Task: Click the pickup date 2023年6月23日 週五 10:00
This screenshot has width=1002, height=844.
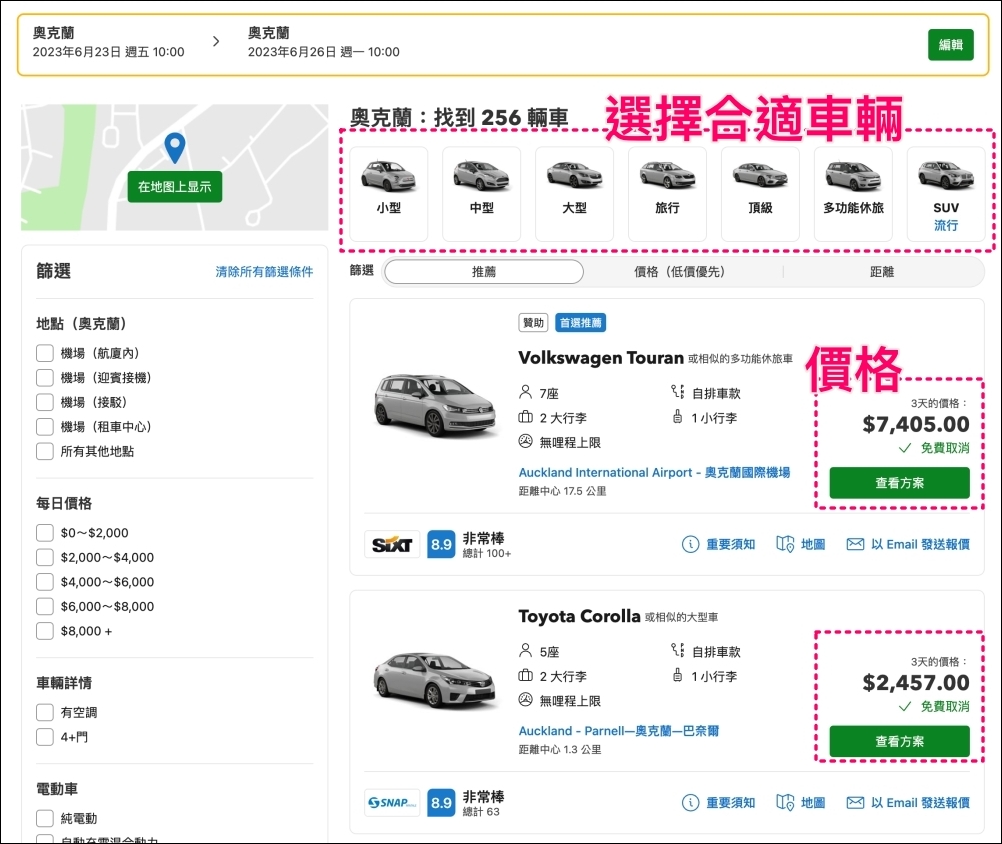Action: 109,52
